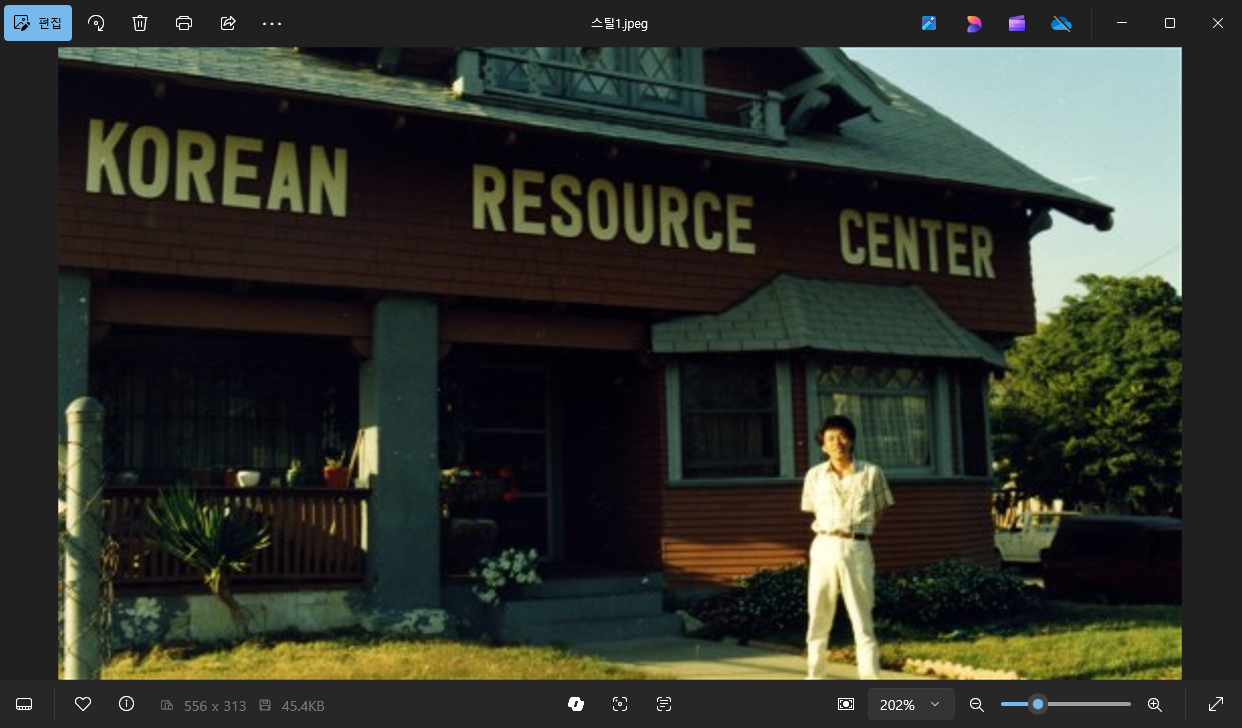Open the image in the Paint app icon

(929, 24)
